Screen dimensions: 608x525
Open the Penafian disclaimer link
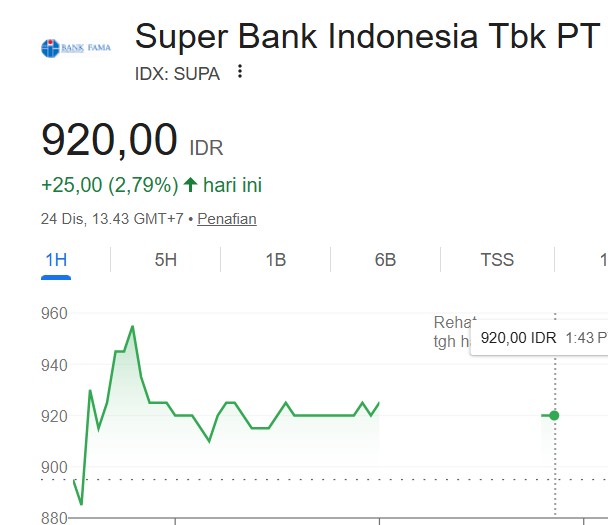pos(227,218)
